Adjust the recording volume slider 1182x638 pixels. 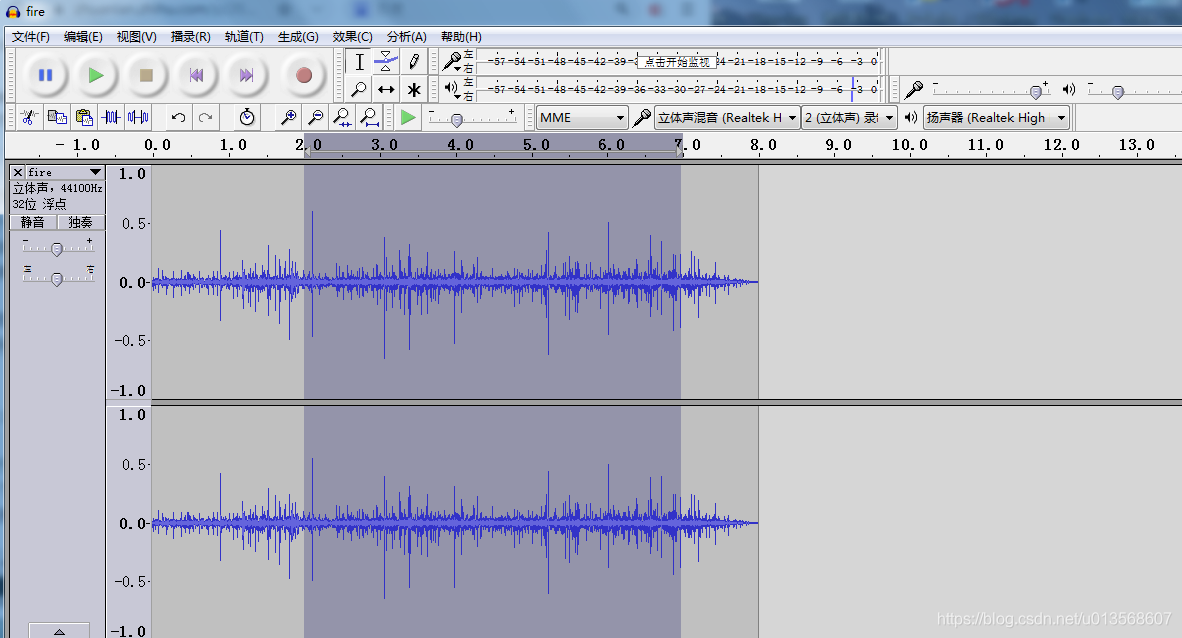[1036, 91]
